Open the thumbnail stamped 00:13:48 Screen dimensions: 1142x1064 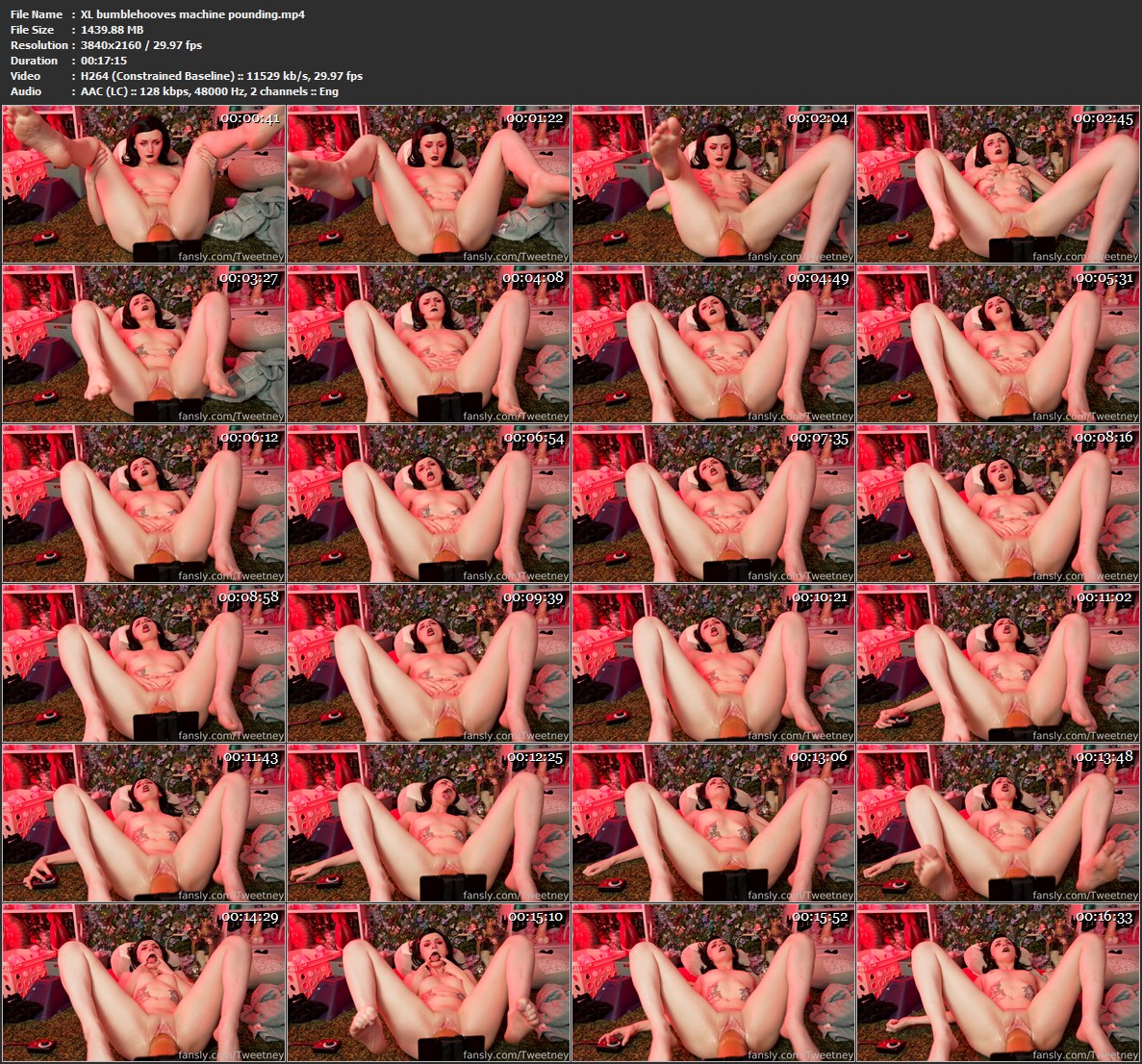998,823
